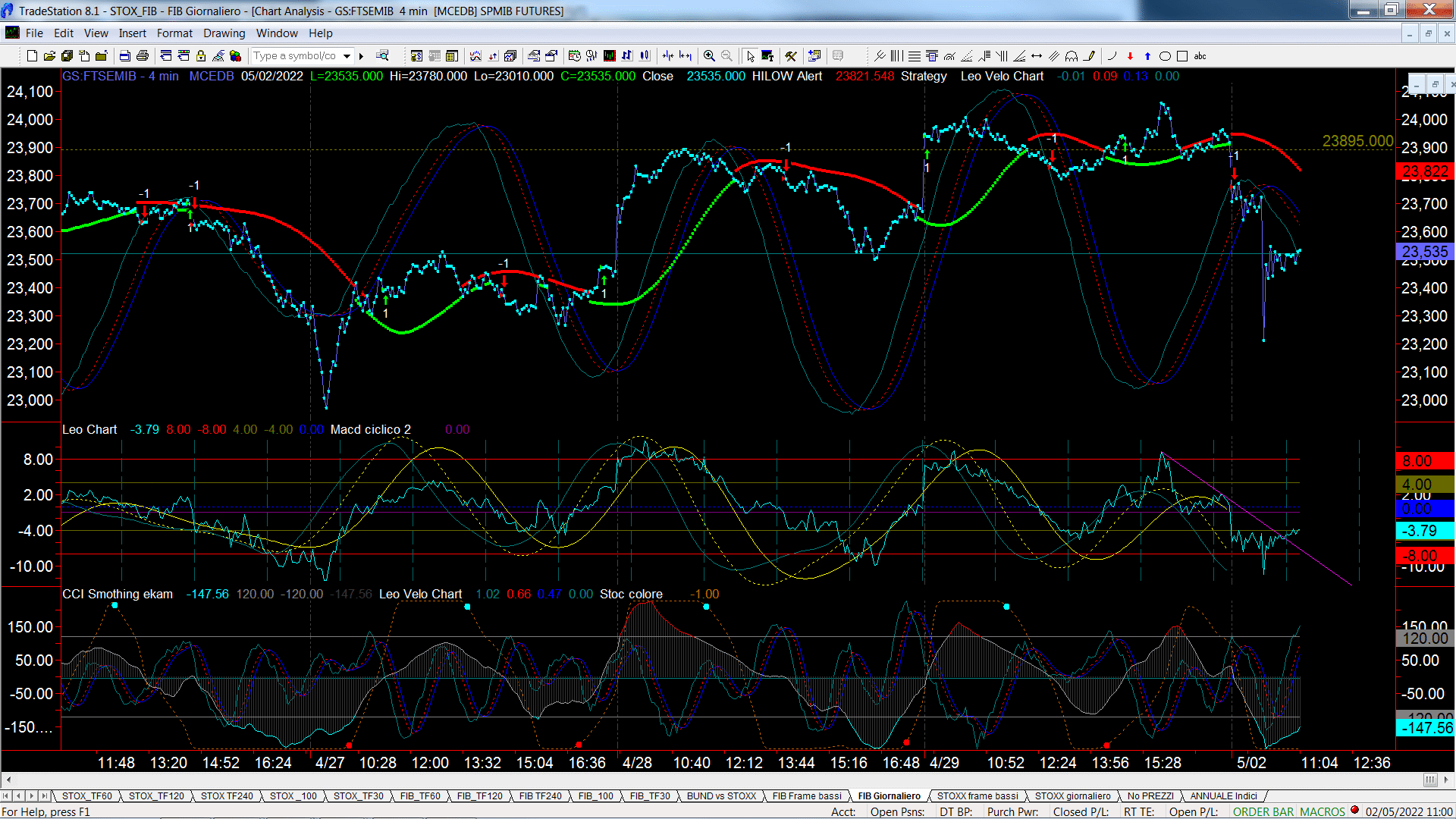Click the bar spacing expand icon
This screenshot has height=819, width=1456.
686,55
